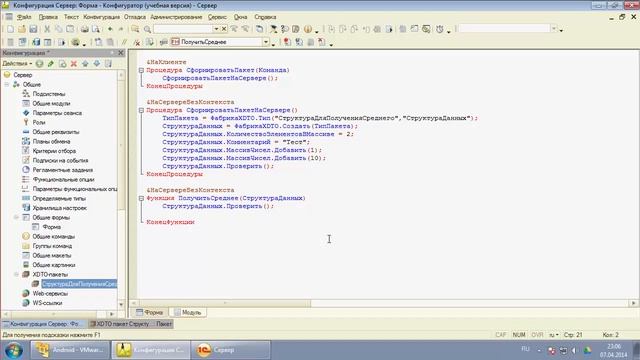Select Общие модули tree item
This screenshot has height=360, width=640.
click(x=51, y=104)
